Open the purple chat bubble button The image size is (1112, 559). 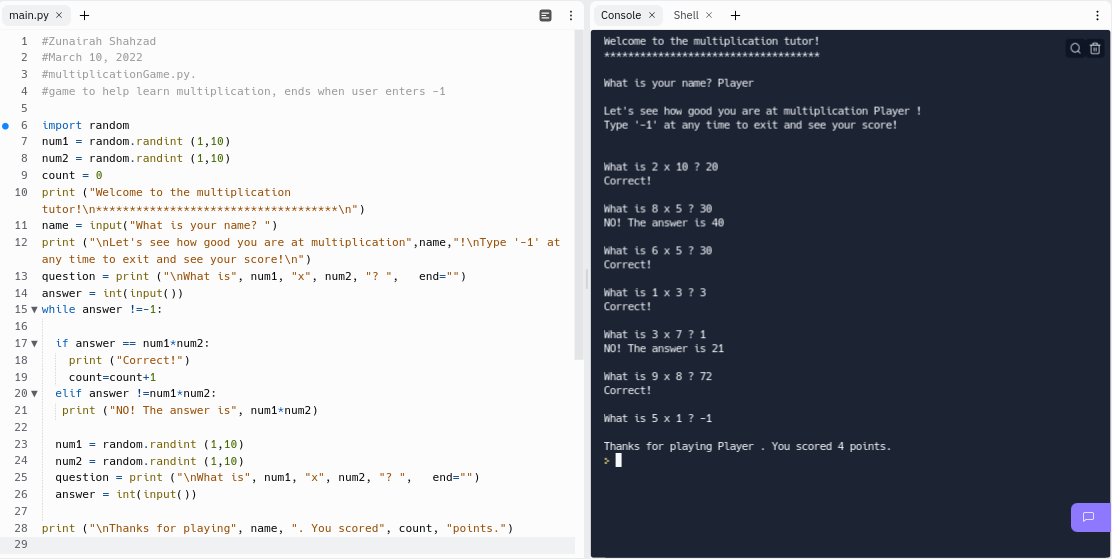click(1090, 517)
